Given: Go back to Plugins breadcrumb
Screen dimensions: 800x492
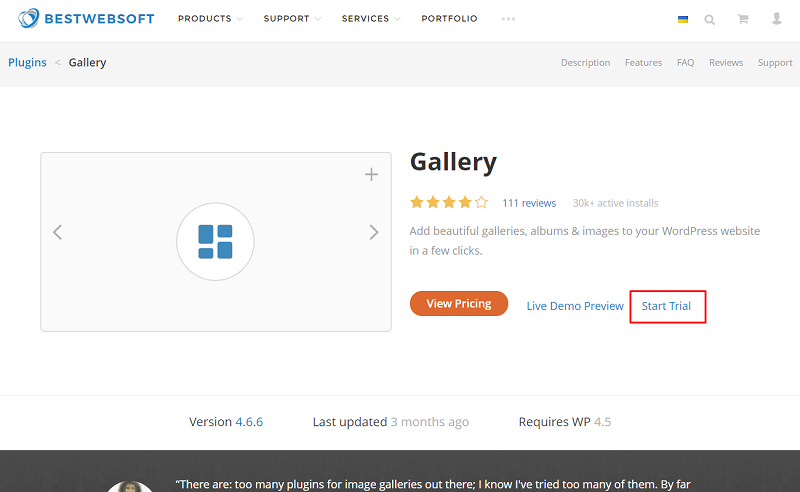Looking at the screenshot, I should point(27,62).
